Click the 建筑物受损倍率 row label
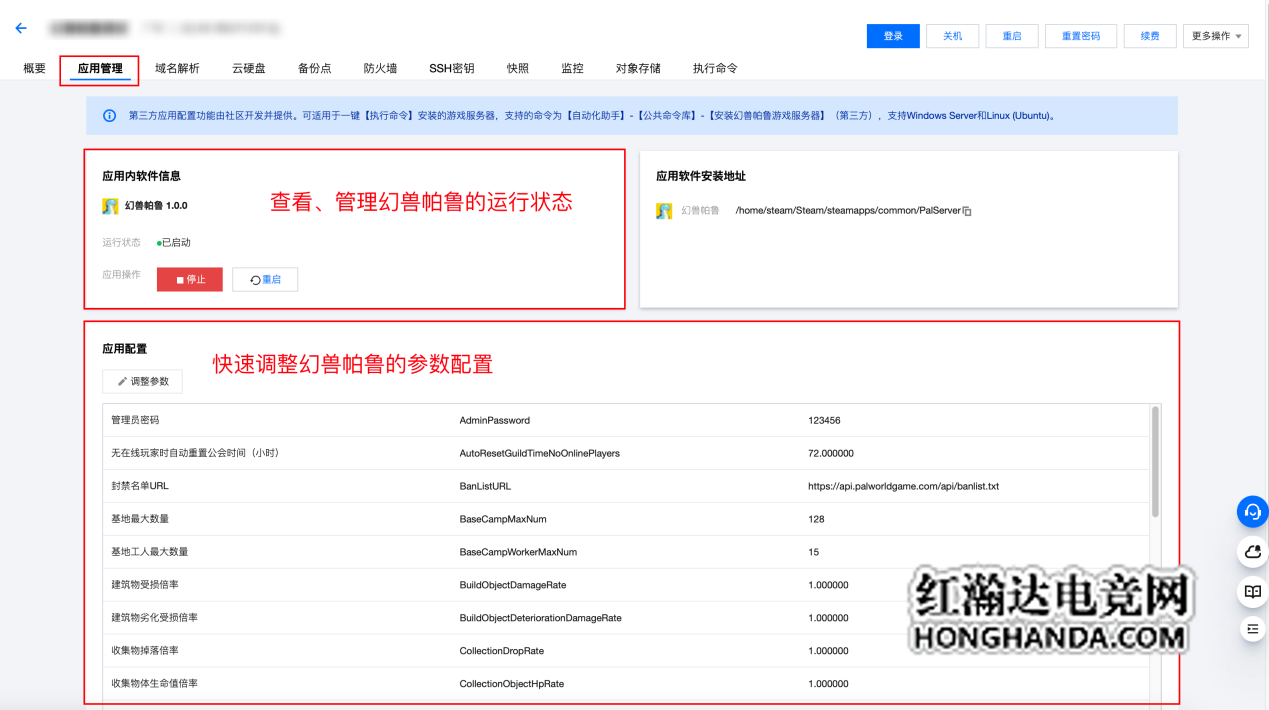The image size is (1269, 710). pos(146,585)
